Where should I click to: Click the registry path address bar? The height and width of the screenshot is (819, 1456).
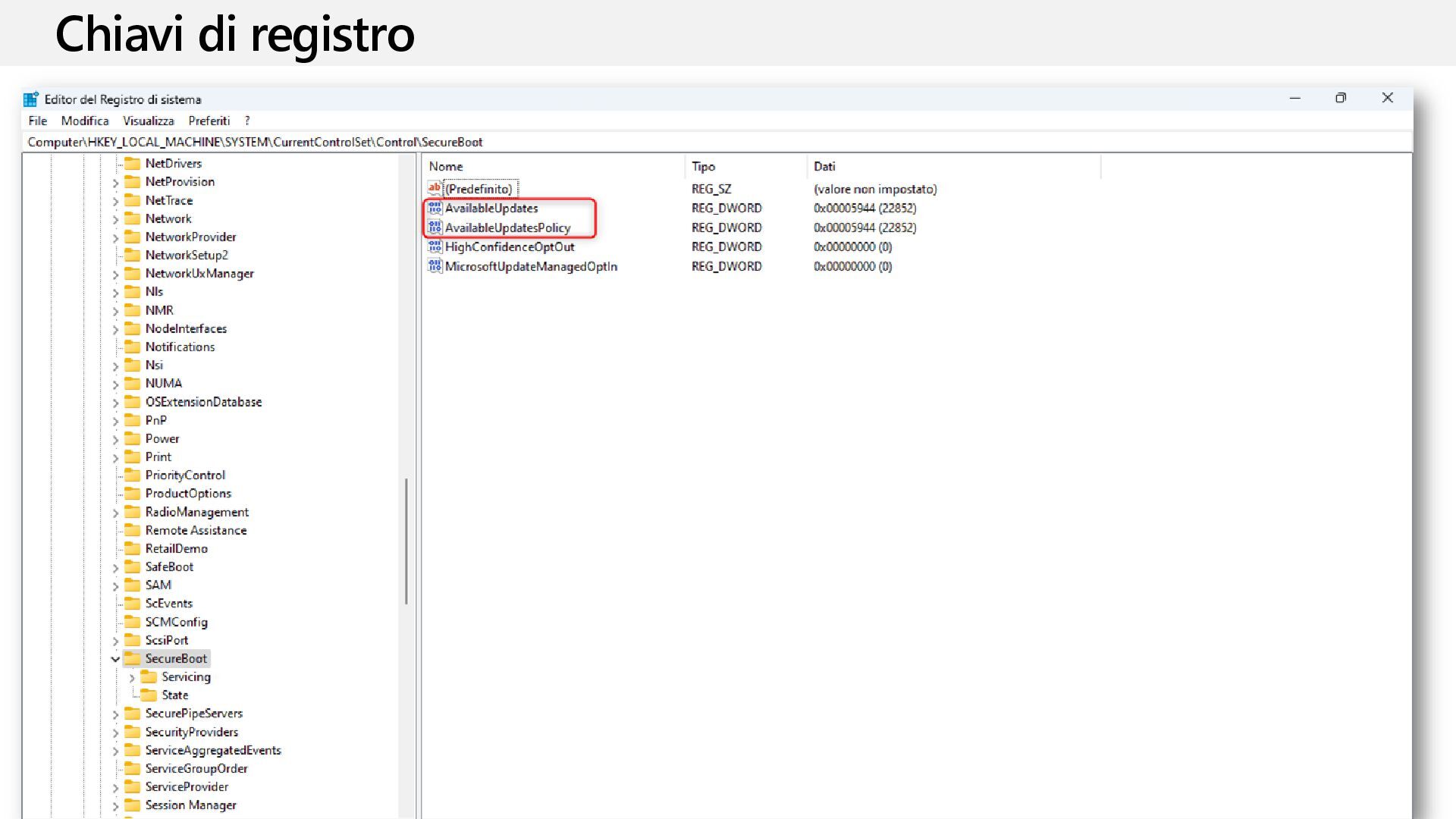[x=682, y=142]
